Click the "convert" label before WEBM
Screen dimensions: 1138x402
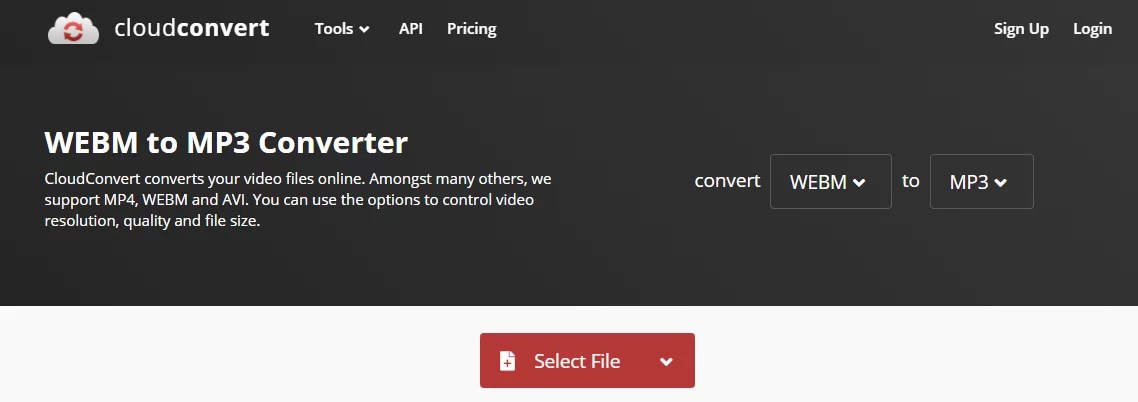[x=727, y=181]
